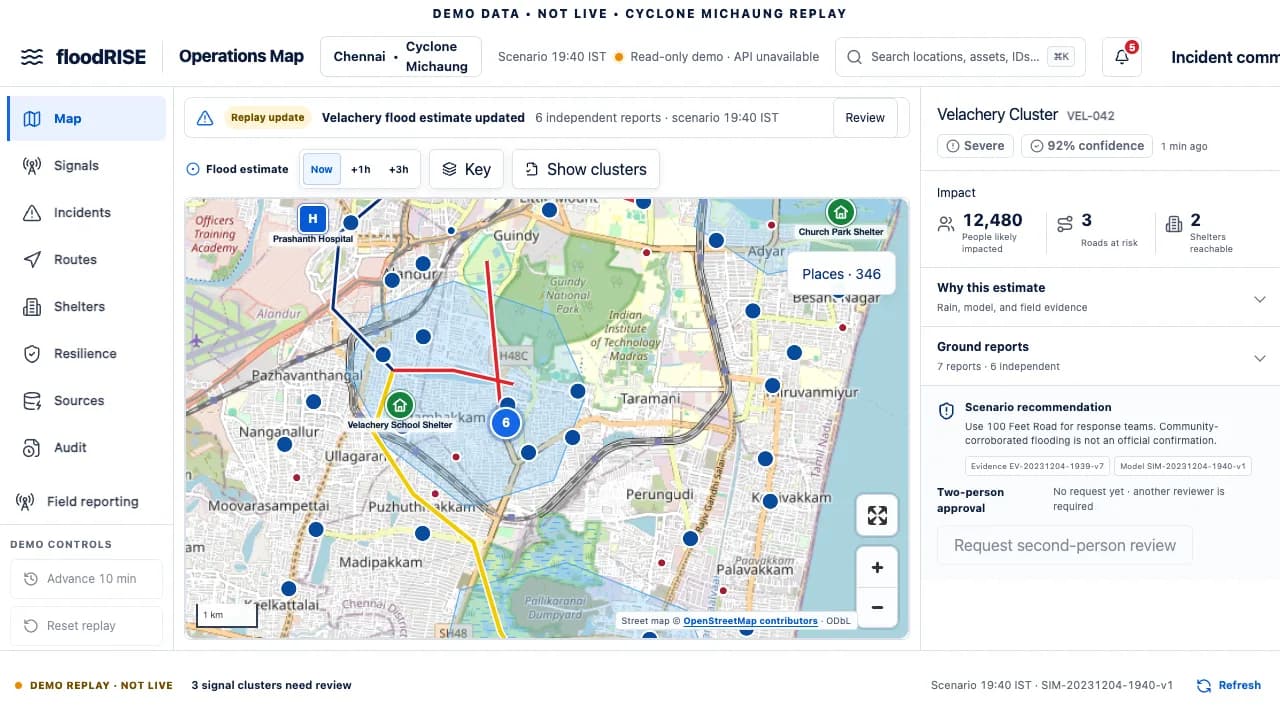
Task: Go to Signals in sidebar
Action: point(87,165)
